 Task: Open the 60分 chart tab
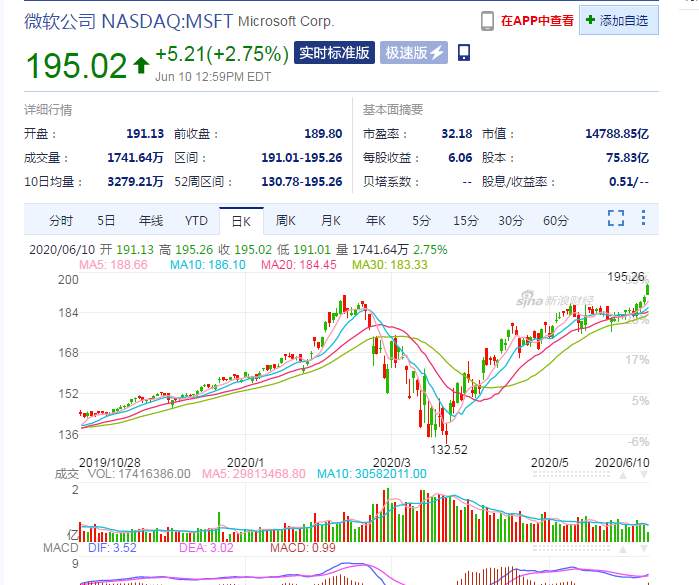tap(555, 220)
